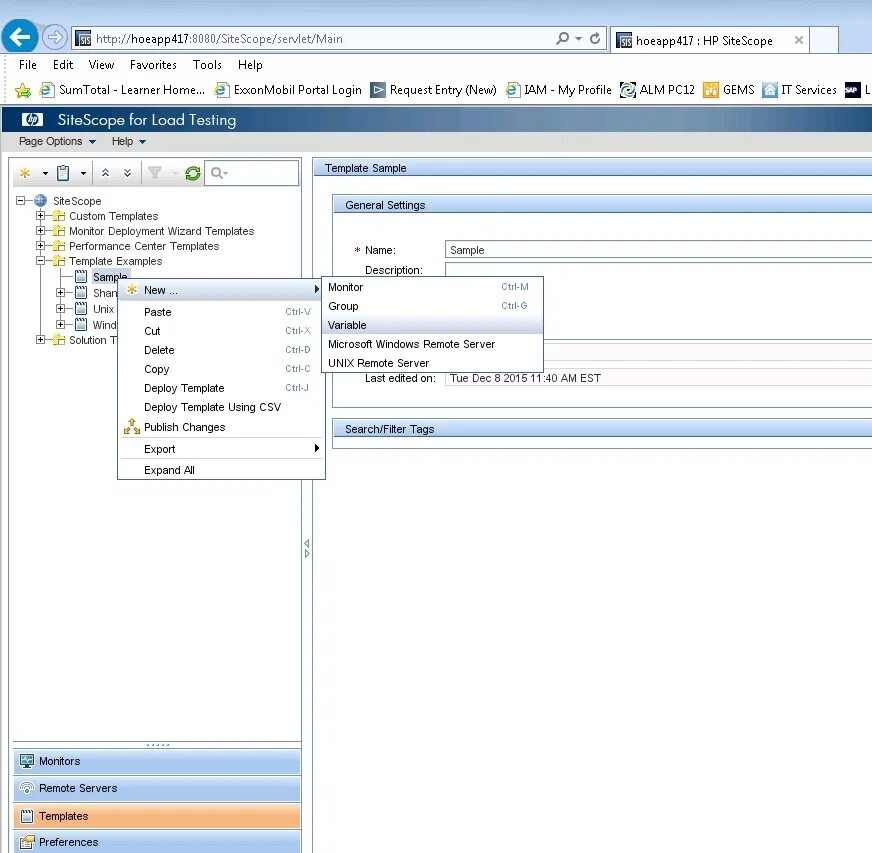Screen dimensions: 872x853
Task: Click the IT Services home bookmark icon
Action: 770,90
